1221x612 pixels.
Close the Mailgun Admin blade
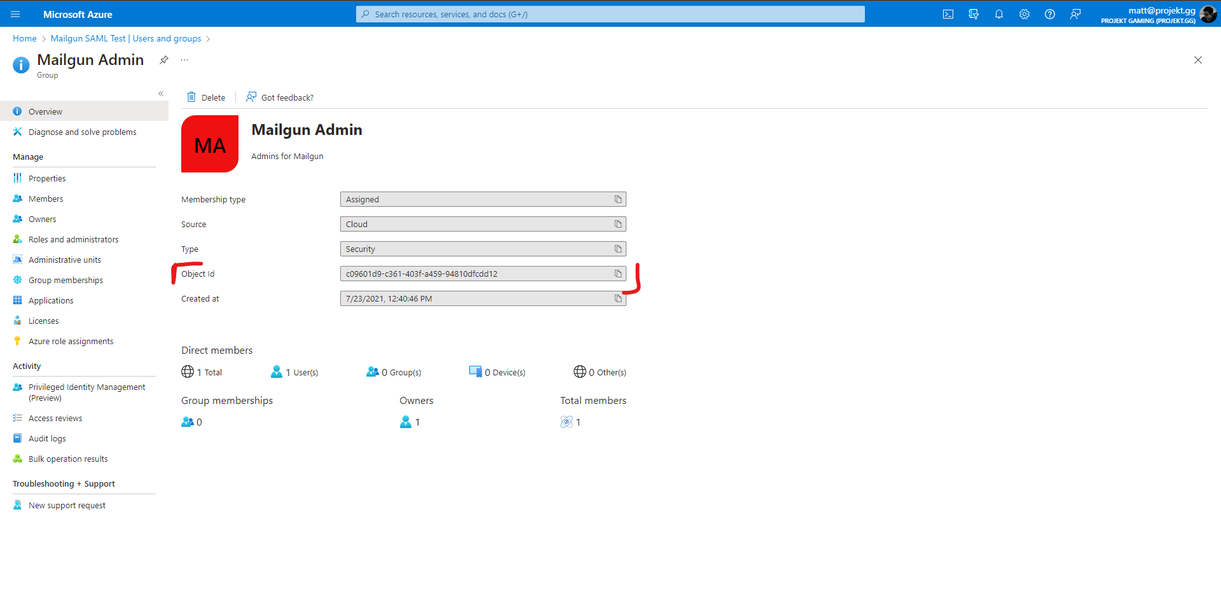1198,60
